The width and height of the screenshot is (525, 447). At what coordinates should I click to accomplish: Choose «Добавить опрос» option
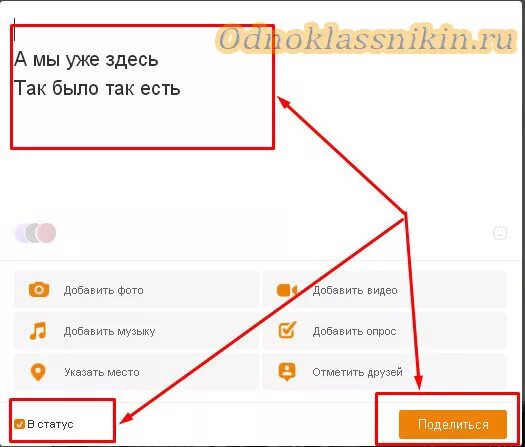tap(384, 331)
